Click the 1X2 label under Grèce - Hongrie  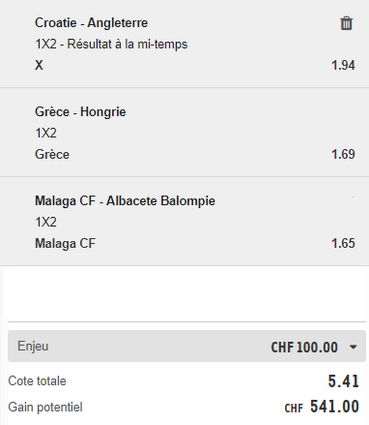pyautogui.click(x=46, y=133)
